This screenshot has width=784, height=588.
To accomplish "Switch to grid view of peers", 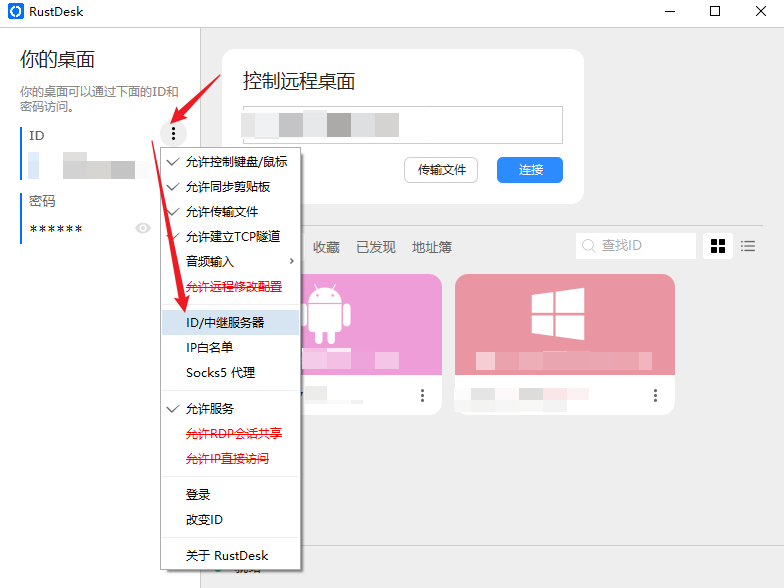I will (718, 246).
